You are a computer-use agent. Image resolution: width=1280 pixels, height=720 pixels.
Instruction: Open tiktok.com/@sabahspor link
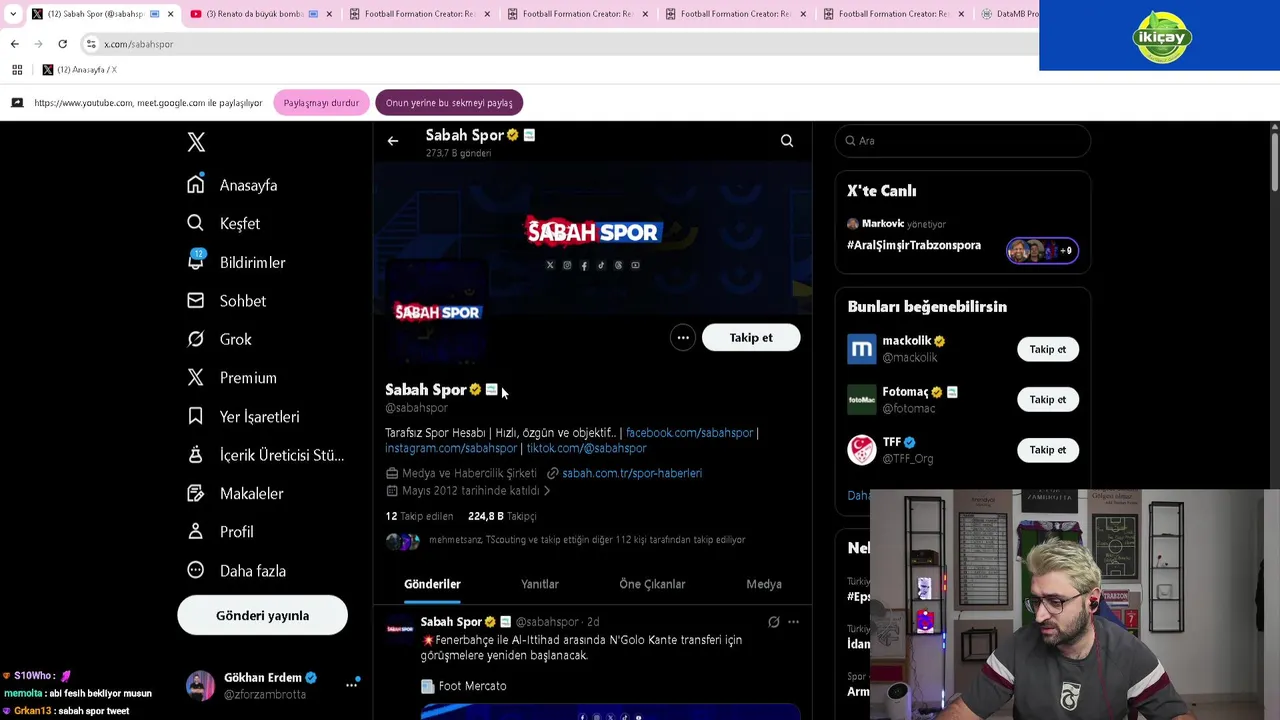click(x=586, y=448)
